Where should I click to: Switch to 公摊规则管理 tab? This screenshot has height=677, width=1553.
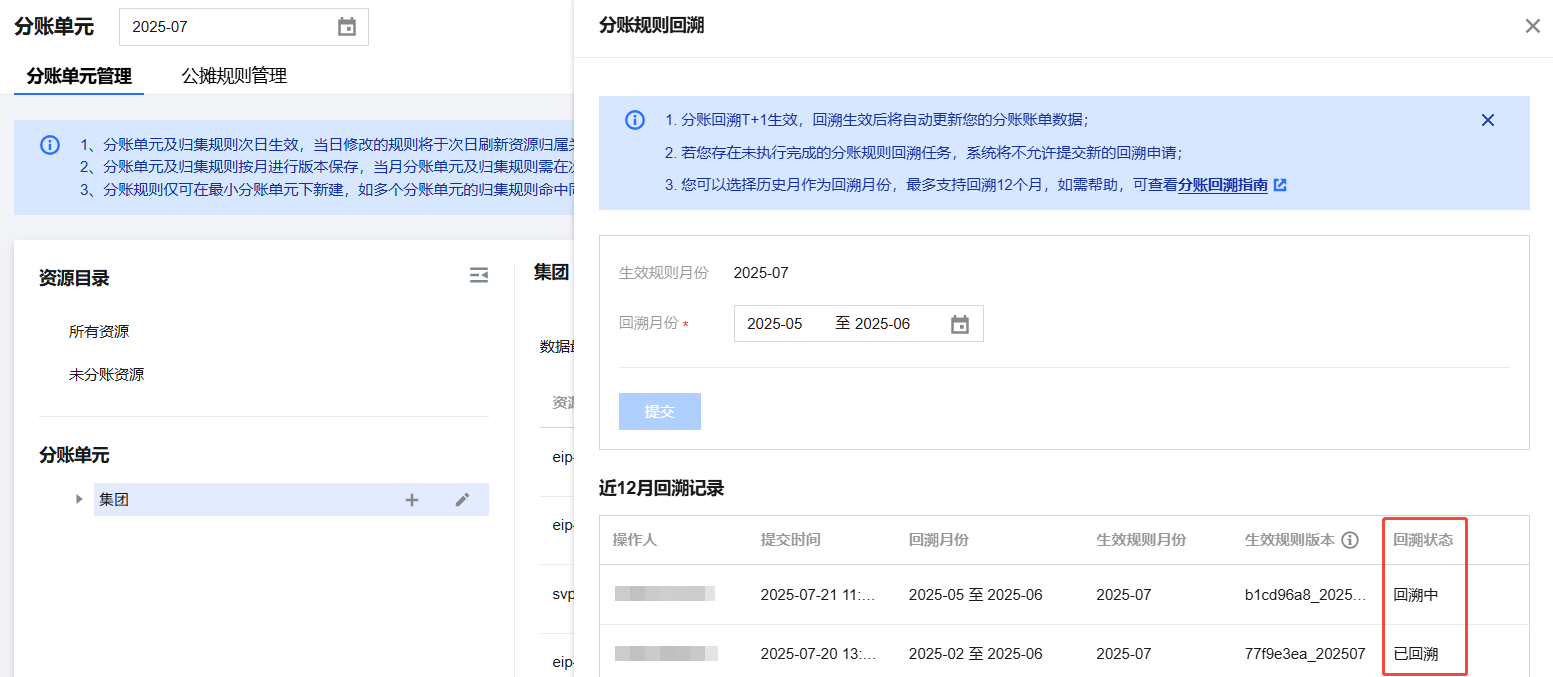234,76
